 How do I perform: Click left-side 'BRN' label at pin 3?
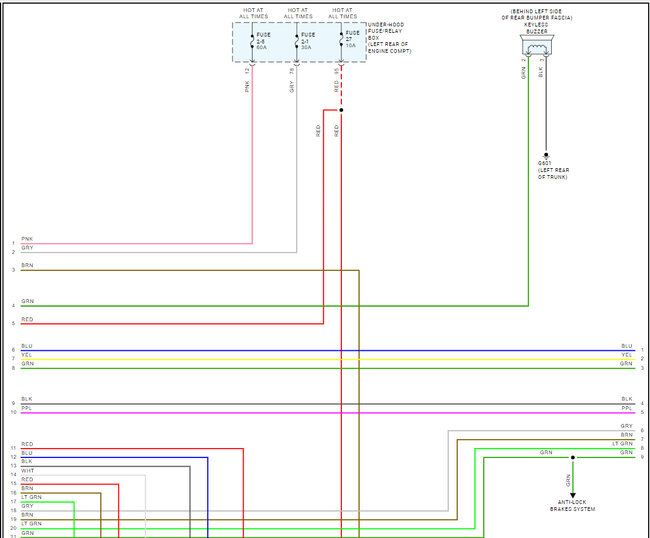click(x=27, y=265)
